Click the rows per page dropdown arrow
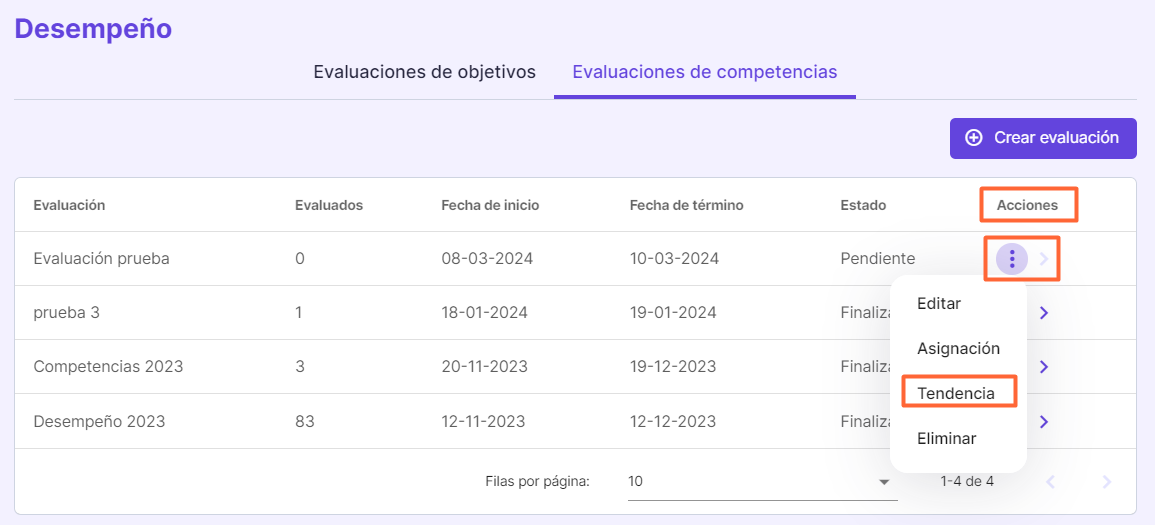The width and height of the screenshot is (1155, 525). coord(884,482)
